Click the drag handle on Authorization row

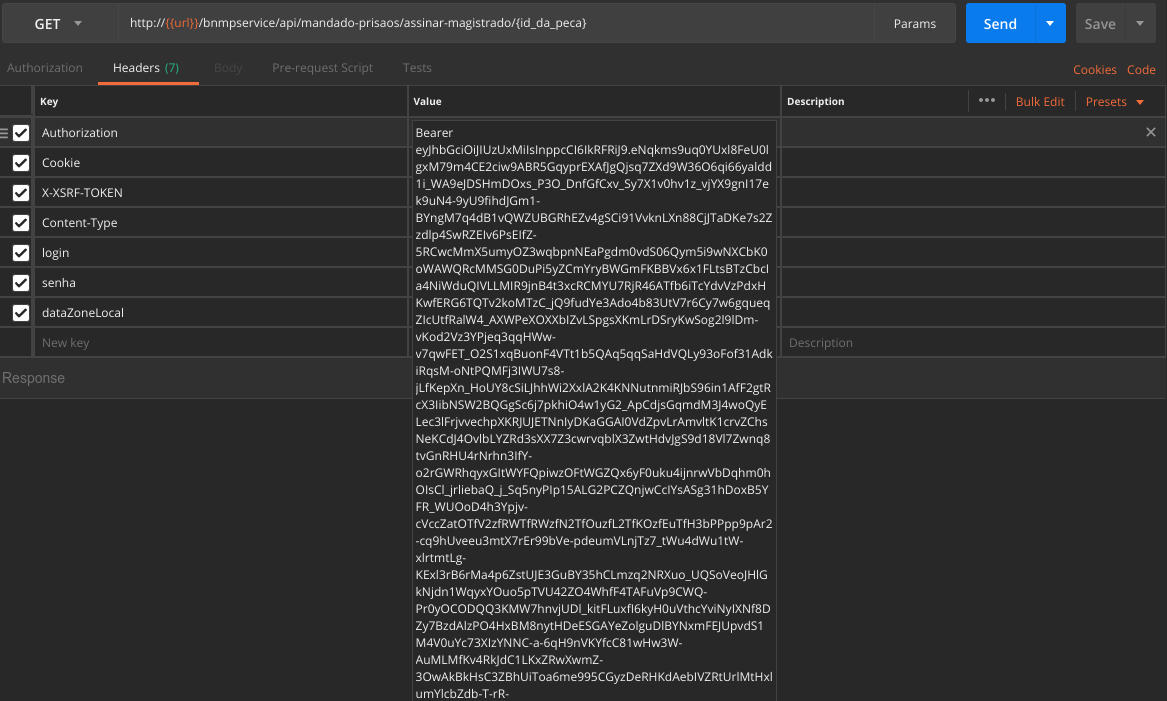tap(4, 132)
